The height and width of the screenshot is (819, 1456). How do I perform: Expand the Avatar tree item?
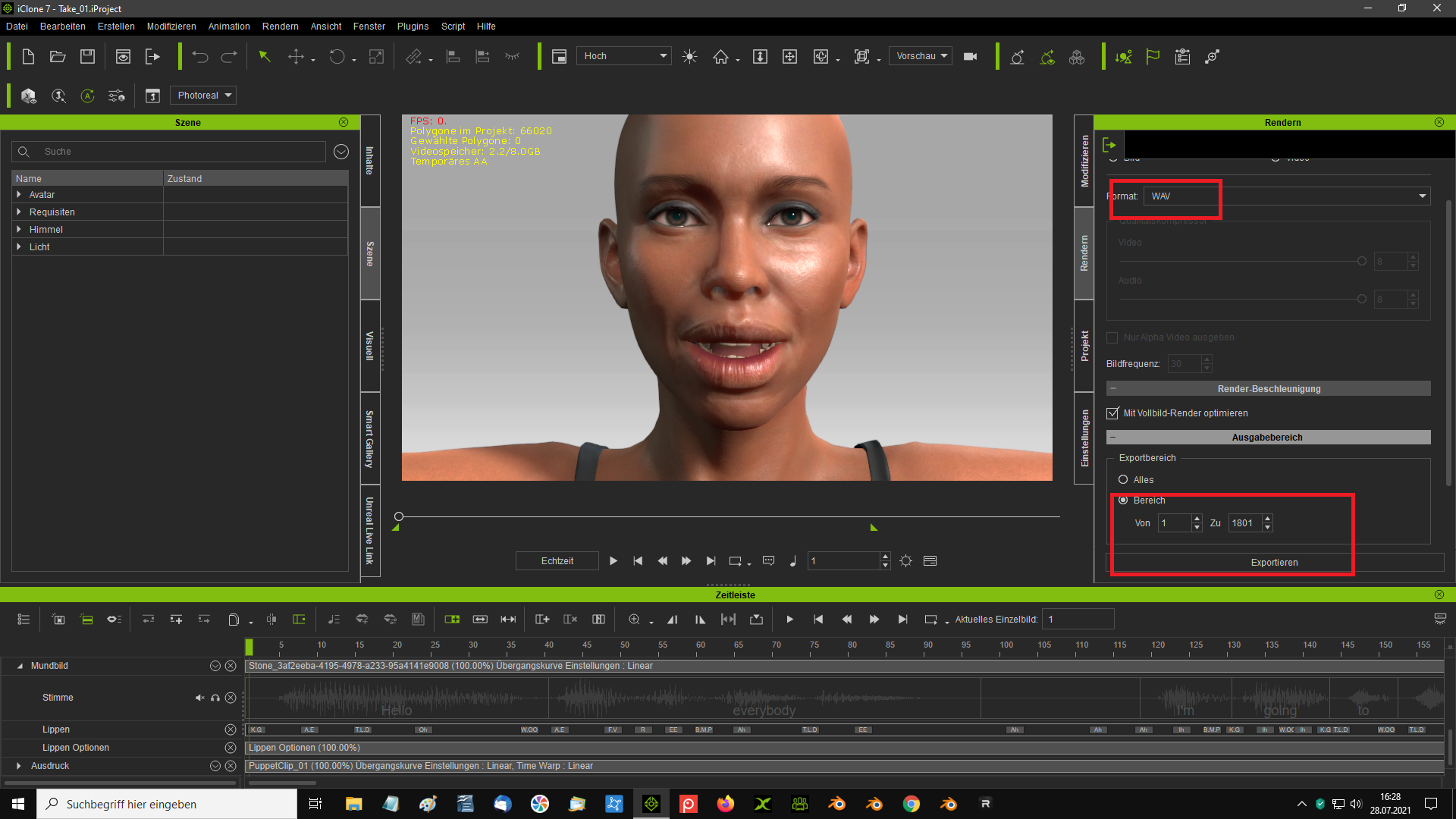[x=19, y=195]
